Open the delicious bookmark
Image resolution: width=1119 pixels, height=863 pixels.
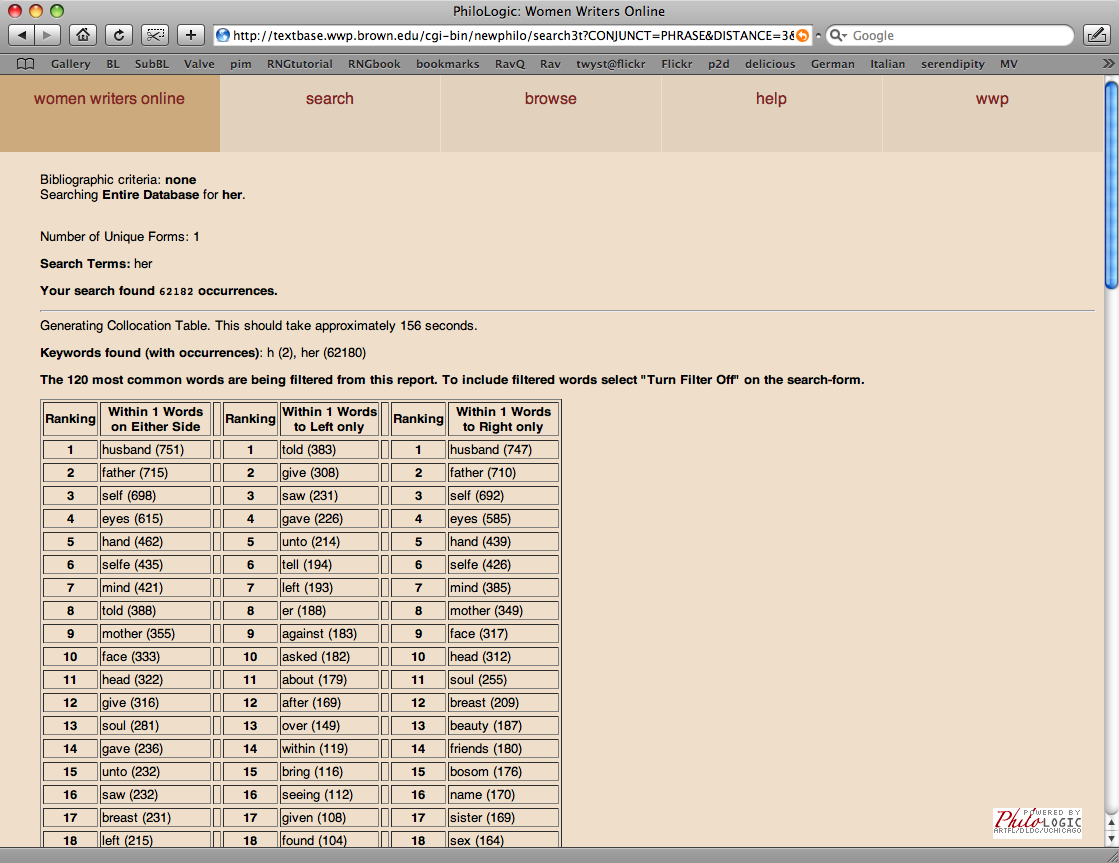coord(770,64)
